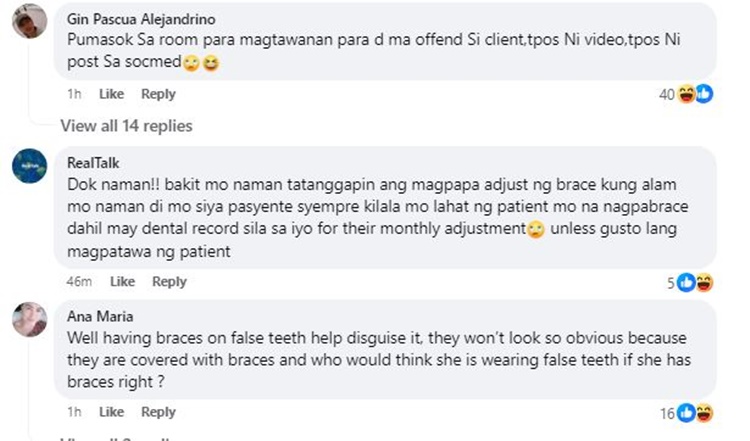Reply to the RealTalk comment
The height and width of the screenshot is (441, 750).
click(169, 281)
